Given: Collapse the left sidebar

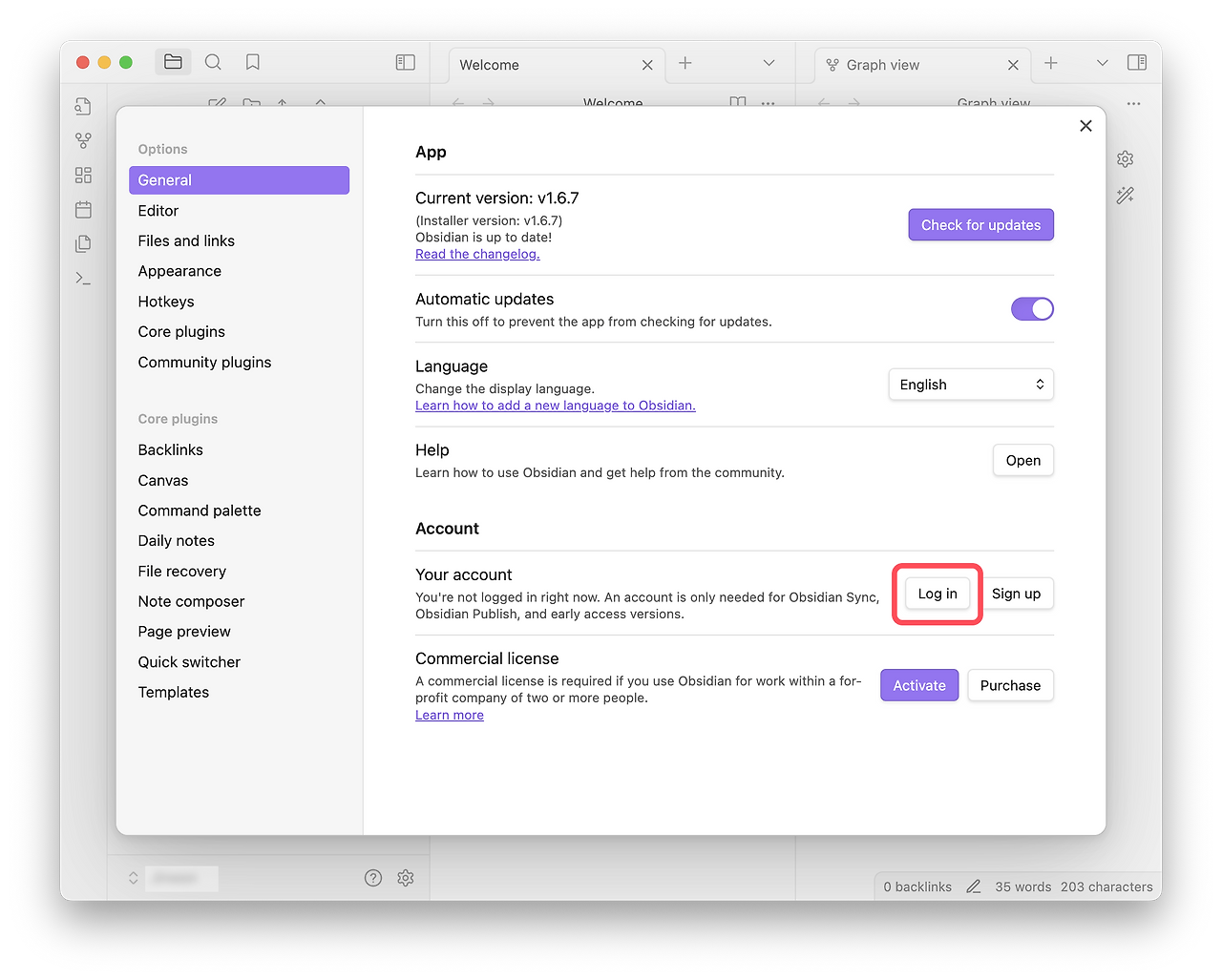Looking at the screenshot, I should pos(406,62).
